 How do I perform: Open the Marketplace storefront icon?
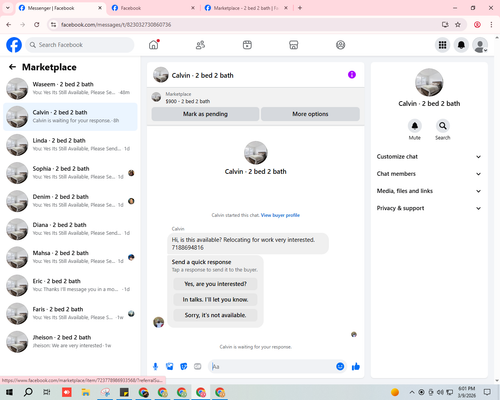point(294,45)
